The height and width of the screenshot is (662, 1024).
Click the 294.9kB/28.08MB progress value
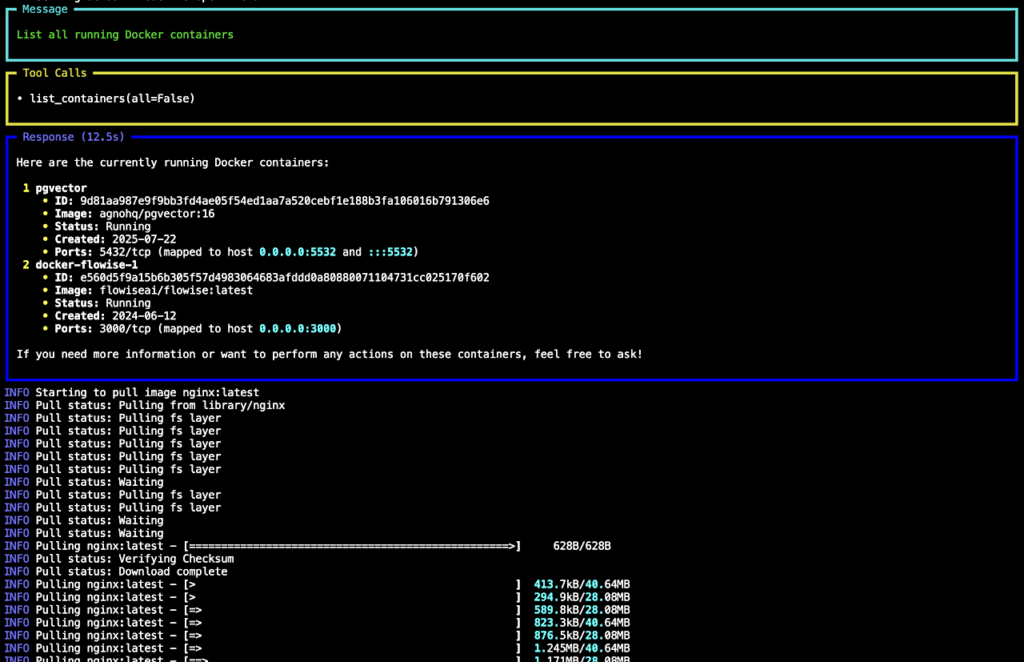click(x=582, y=597)
